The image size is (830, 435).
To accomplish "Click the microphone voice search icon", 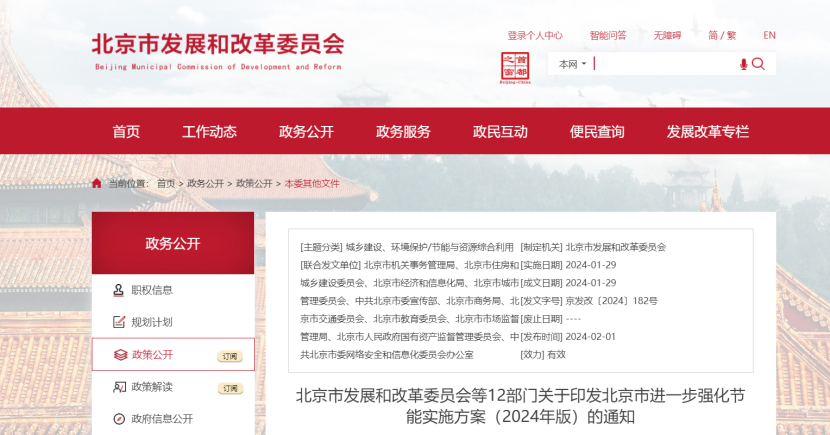I will point(743,64).
